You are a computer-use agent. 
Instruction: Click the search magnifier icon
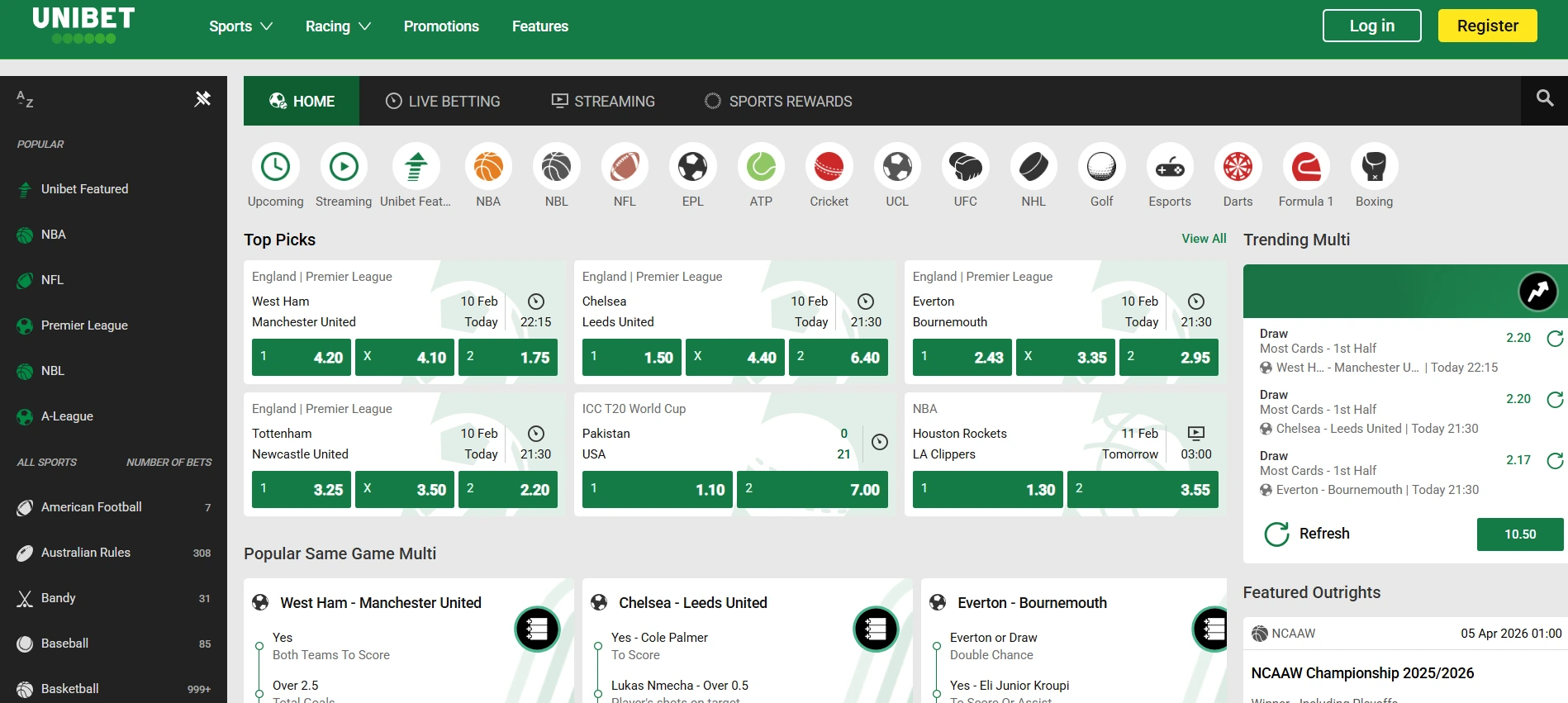(1545, 99)
